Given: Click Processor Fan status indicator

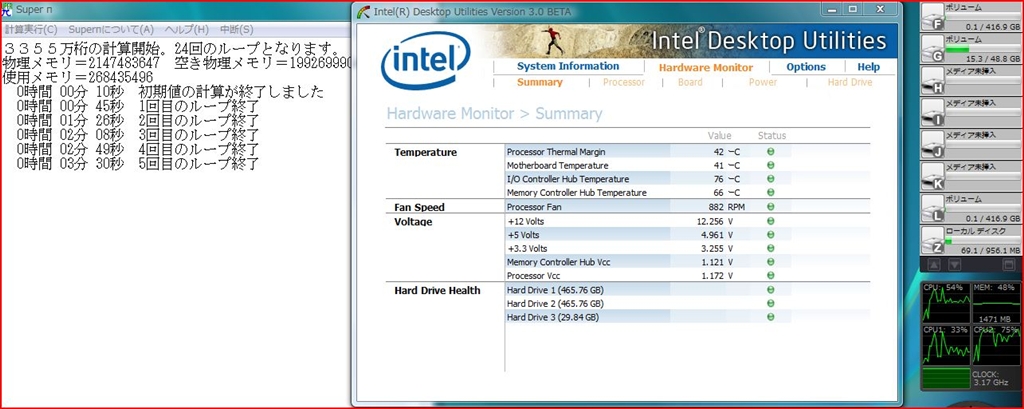Looking at the screenshot, I should pyautogui.click(x=771, y=206).
